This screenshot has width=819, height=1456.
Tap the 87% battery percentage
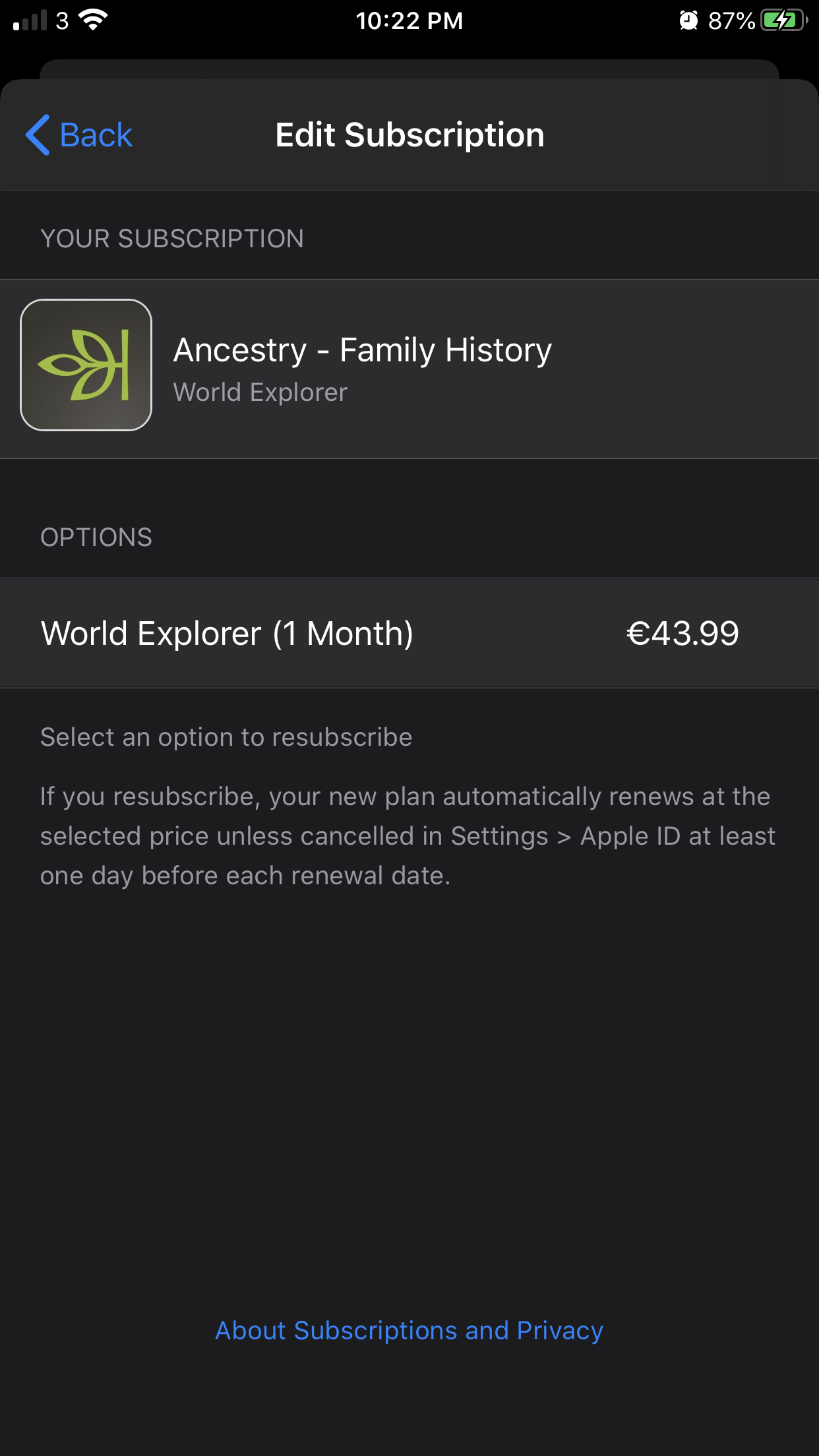(731, 20)
